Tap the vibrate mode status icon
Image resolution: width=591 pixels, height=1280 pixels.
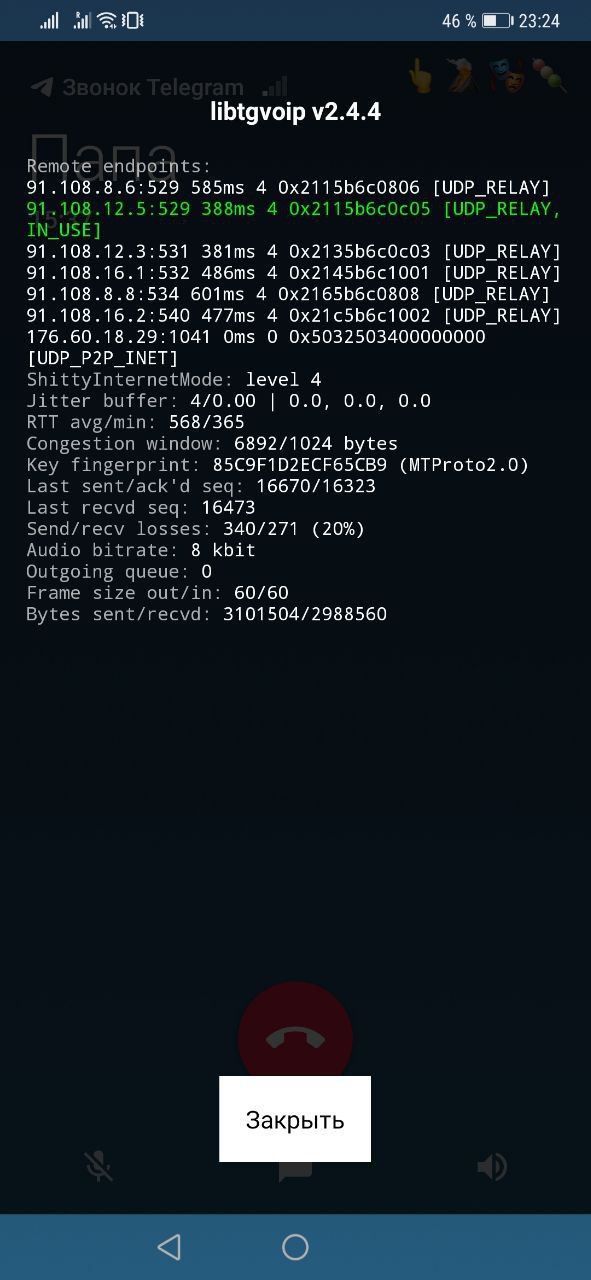135,20
